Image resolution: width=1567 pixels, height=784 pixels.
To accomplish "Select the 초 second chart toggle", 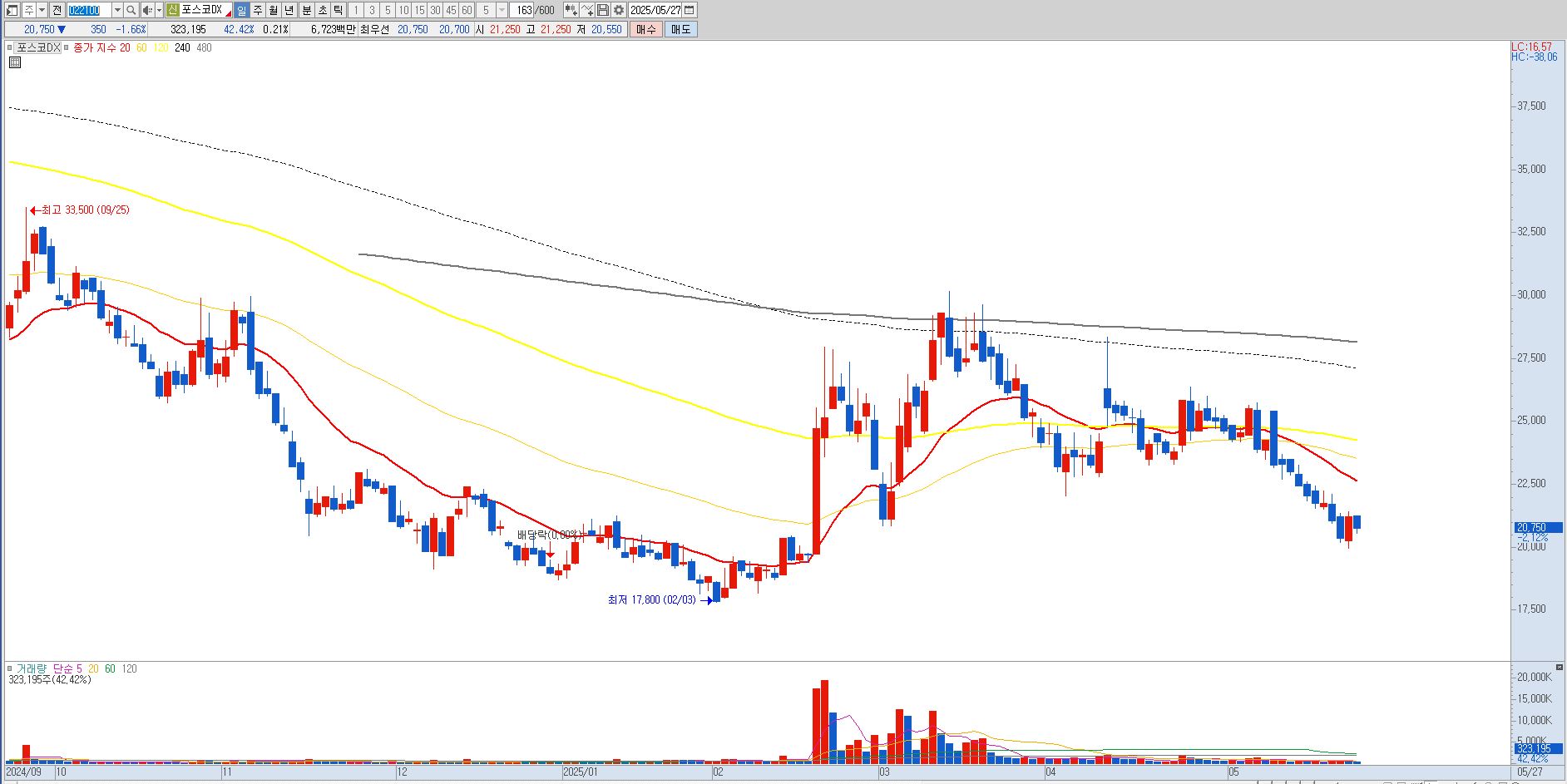I will pos(323,10).
